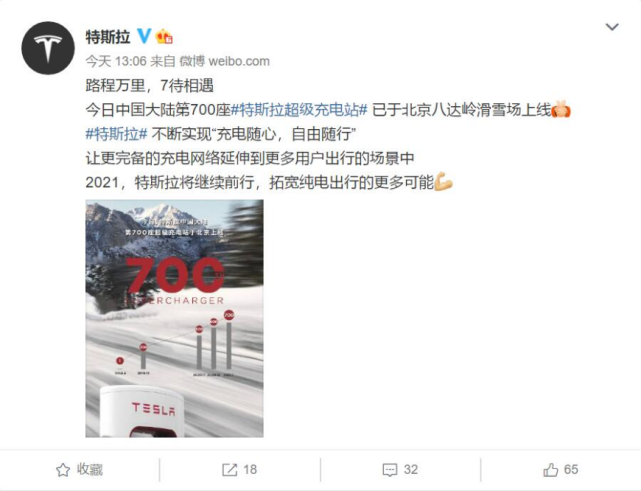The width and height of the screenshot is (641, 491).
Task: Click the star favorite icon
Action: (63, 470)
